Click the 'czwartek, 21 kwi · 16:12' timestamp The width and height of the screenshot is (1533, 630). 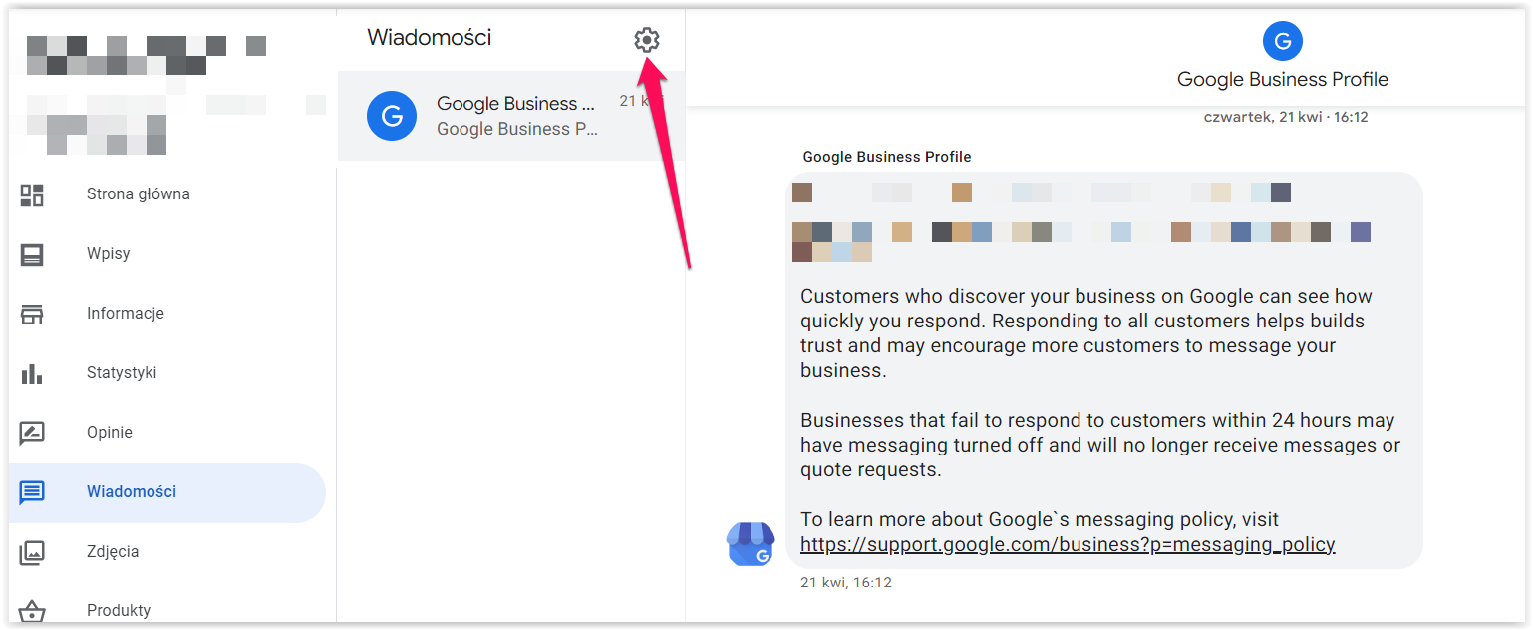[1285, 117]
